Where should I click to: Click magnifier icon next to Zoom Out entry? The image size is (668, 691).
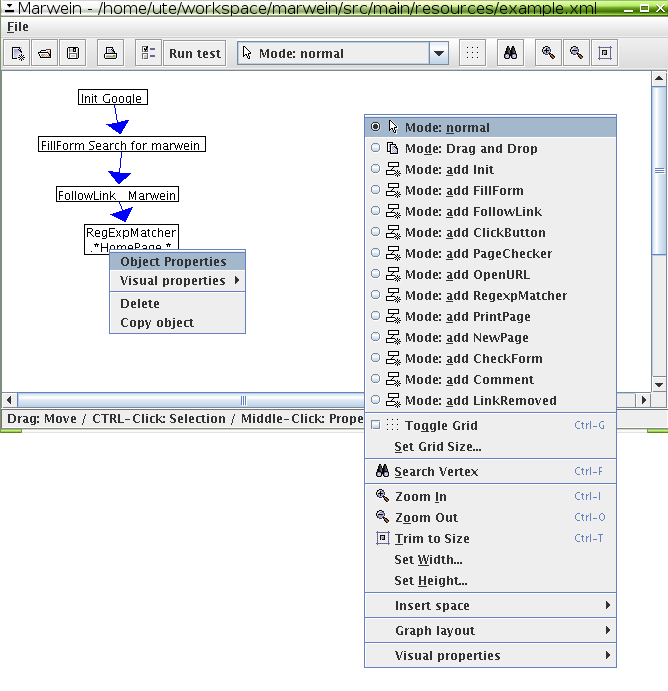click(x=382, y=516)
